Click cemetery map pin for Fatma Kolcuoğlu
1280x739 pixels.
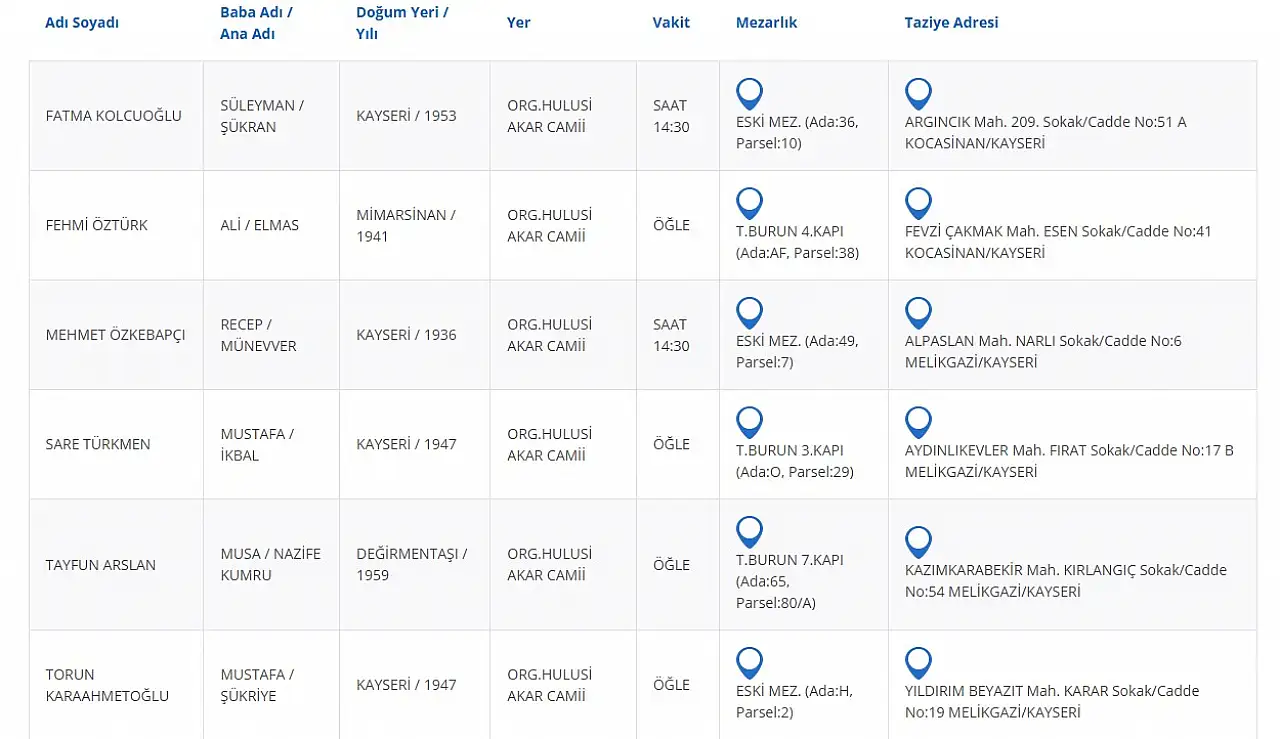[749, 94]
